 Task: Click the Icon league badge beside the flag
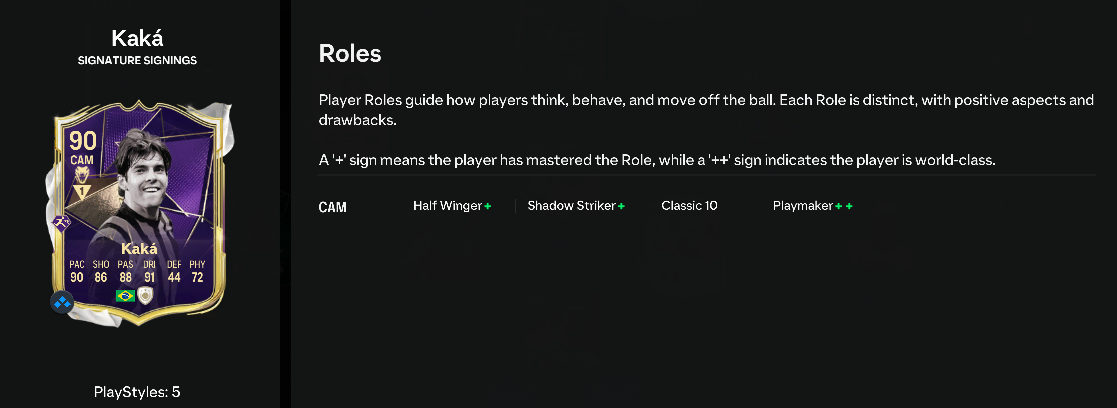tap(145, 295)
